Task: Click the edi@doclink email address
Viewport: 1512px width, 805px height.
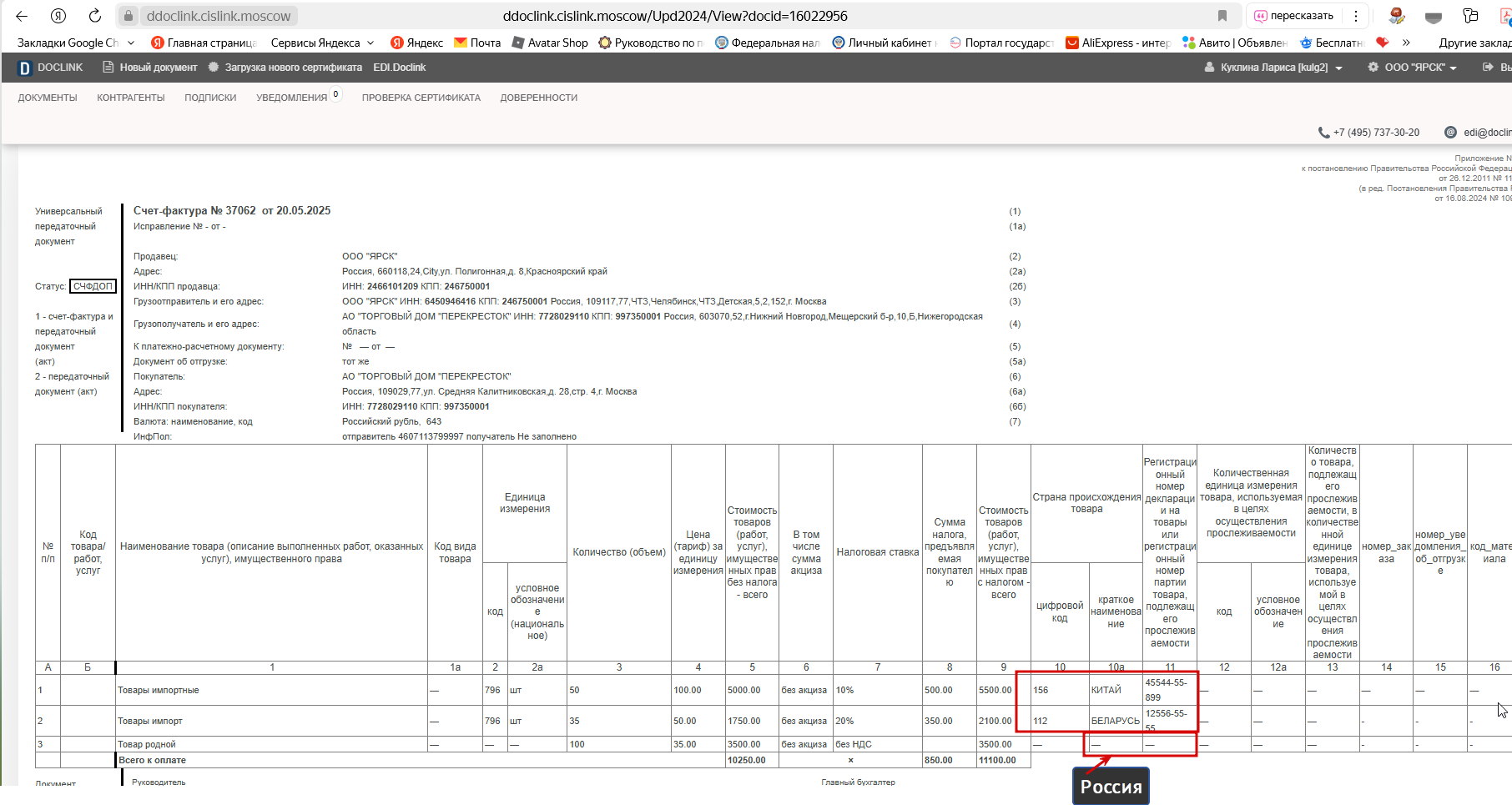Action: (1487, 133)
